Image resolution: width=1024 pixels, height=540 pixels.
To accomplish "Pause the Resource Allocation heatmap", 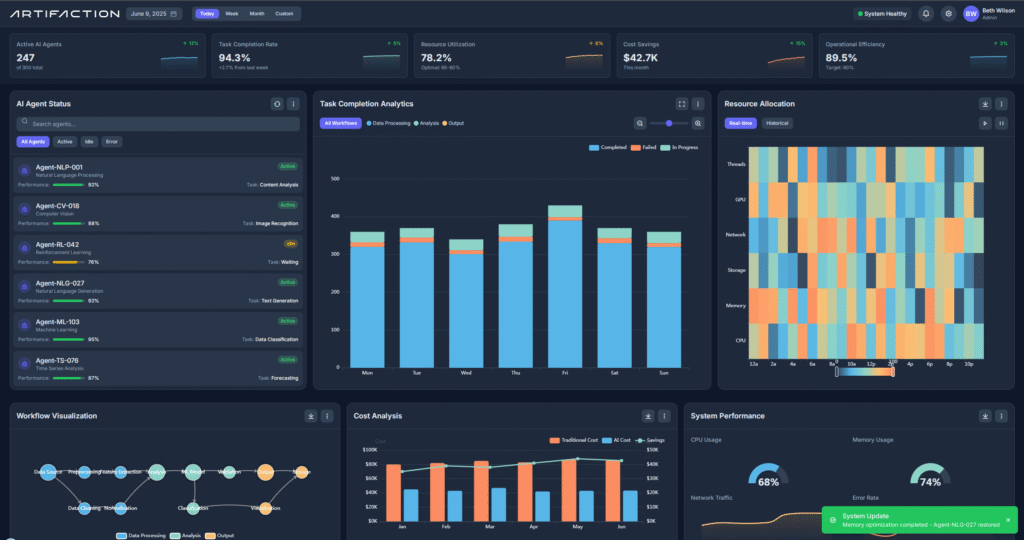I will tap(1002, 123).
